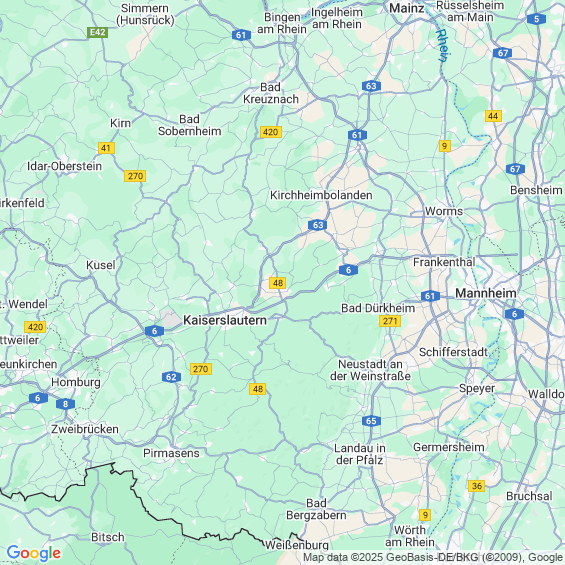Click the E42 green road shield
565x565 pixels.
coord(97,32)
